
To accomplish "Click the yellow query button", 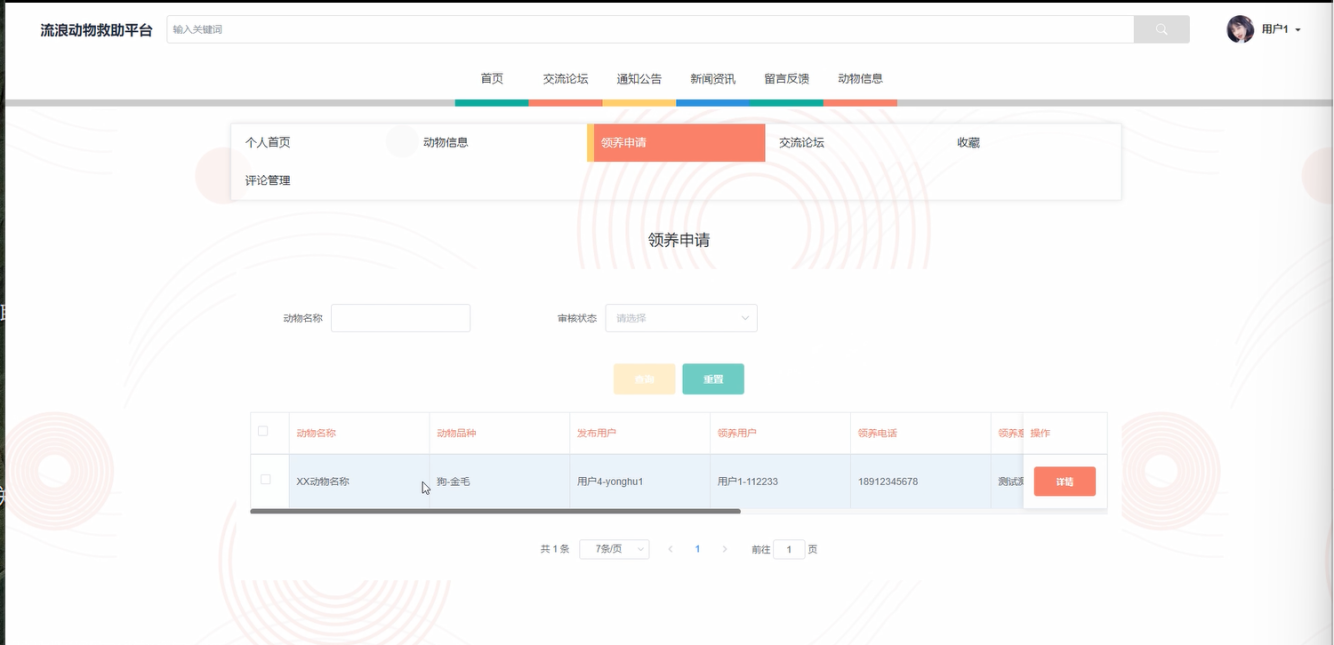I will pos(644,380).
